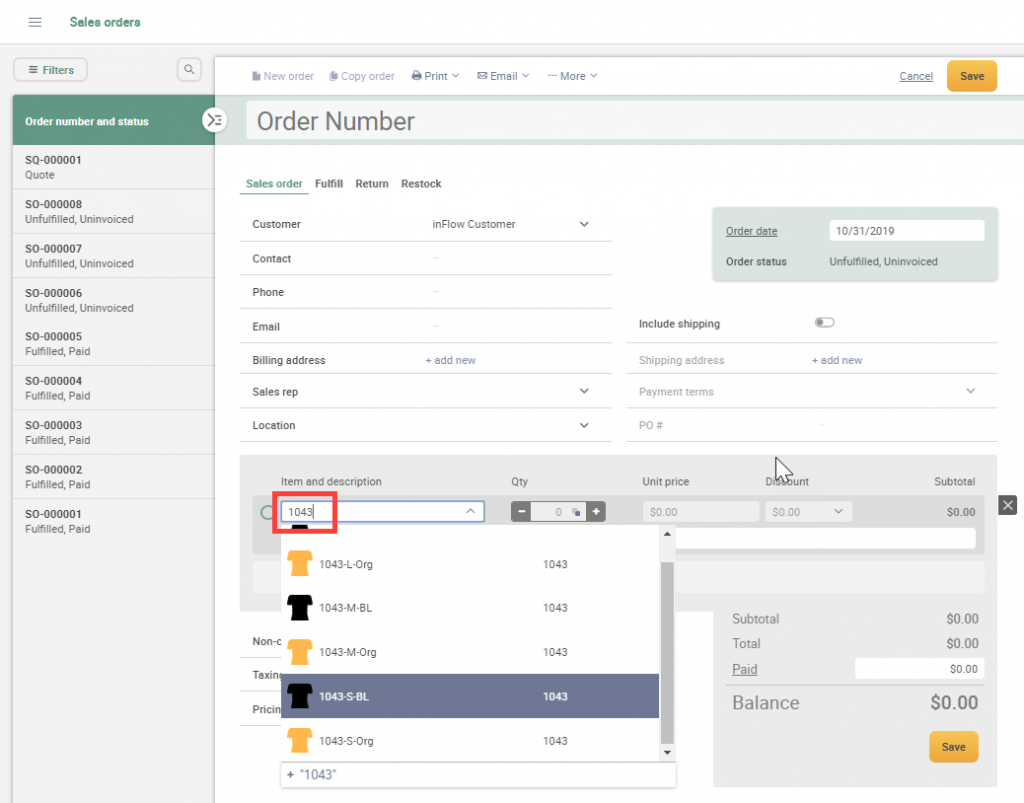1024x803 pixels.
Task: Click the black 1043-M-BL shirt thumbnail
Action: point(300,608)
